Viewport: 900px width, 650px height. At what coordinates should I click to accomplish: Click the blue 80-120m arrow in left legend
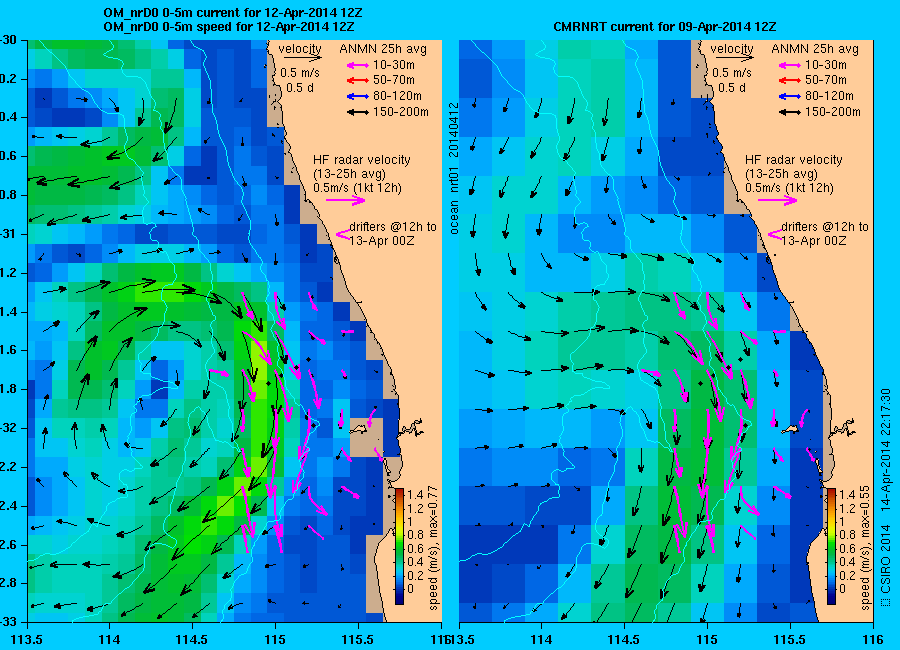coord(358,96)
